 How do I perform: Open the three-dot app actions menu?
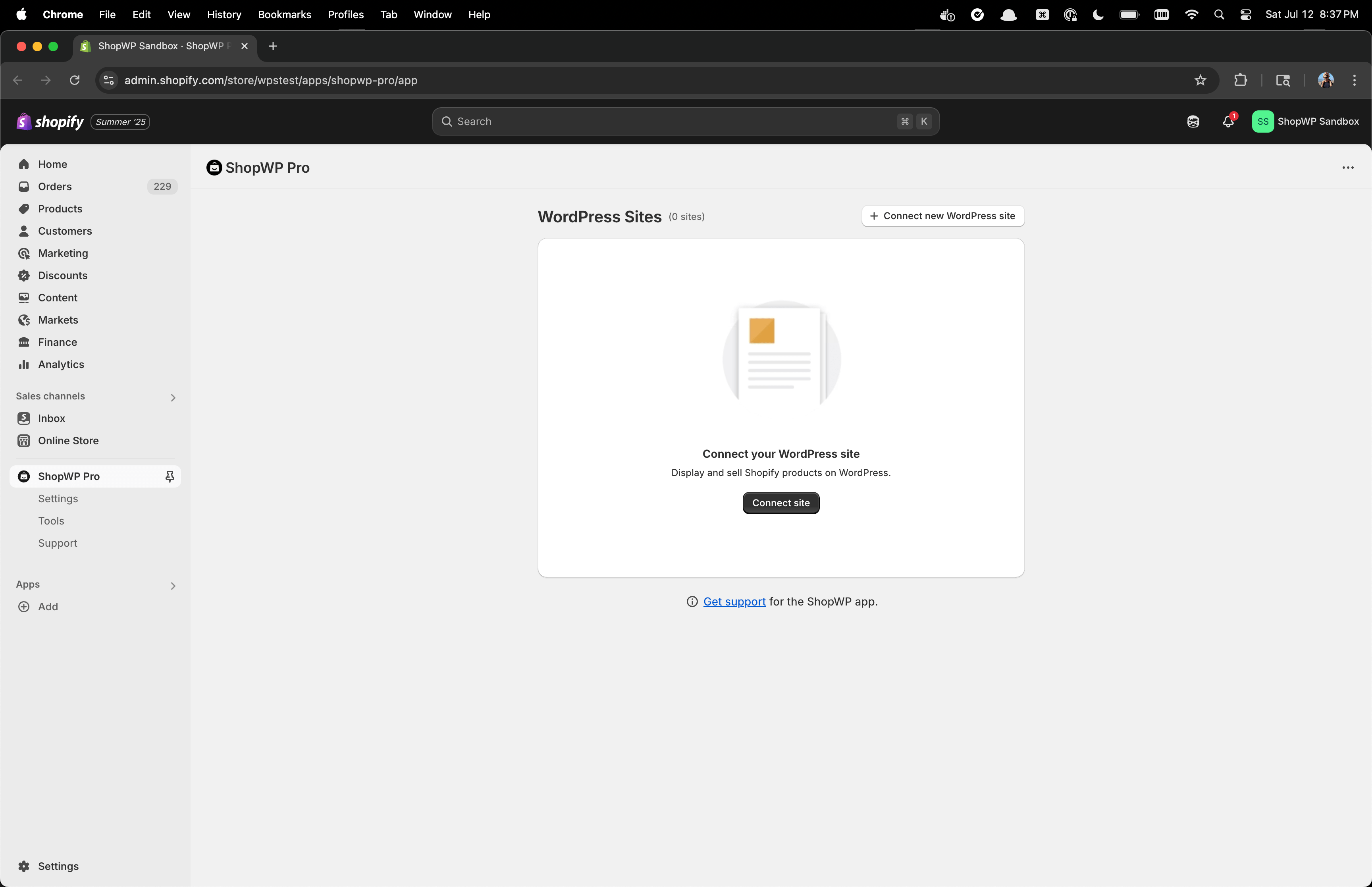[1348, 168]
